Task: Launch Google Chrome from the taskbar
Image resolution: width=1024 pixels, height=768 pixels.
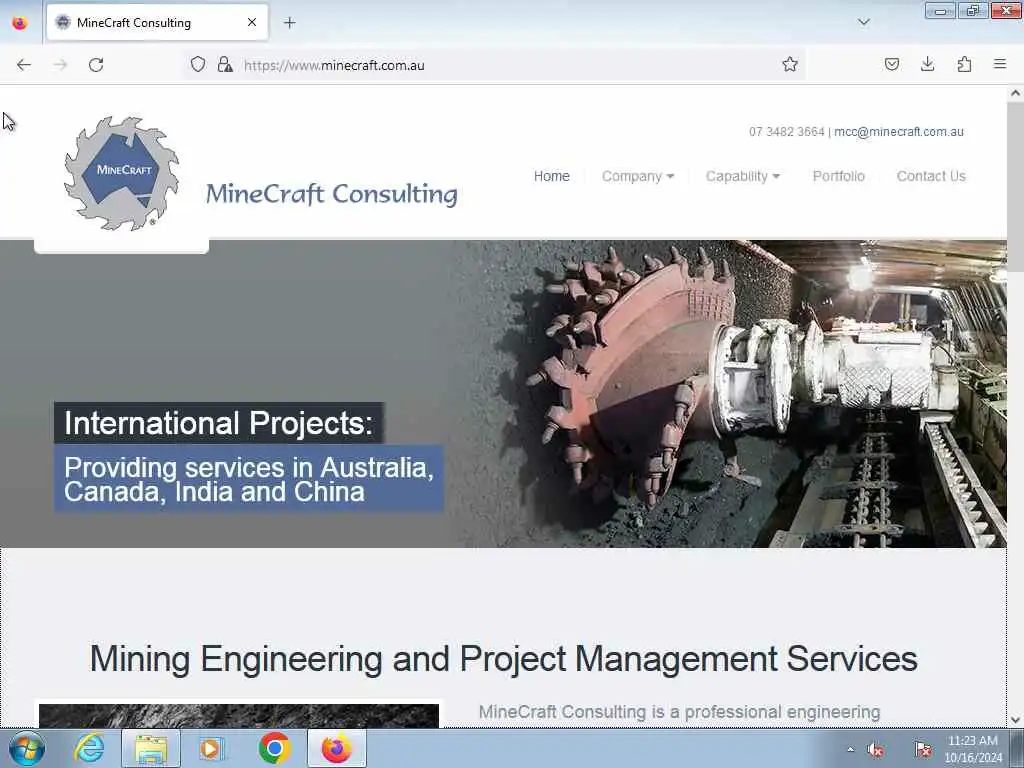Action: coord(274,748)
